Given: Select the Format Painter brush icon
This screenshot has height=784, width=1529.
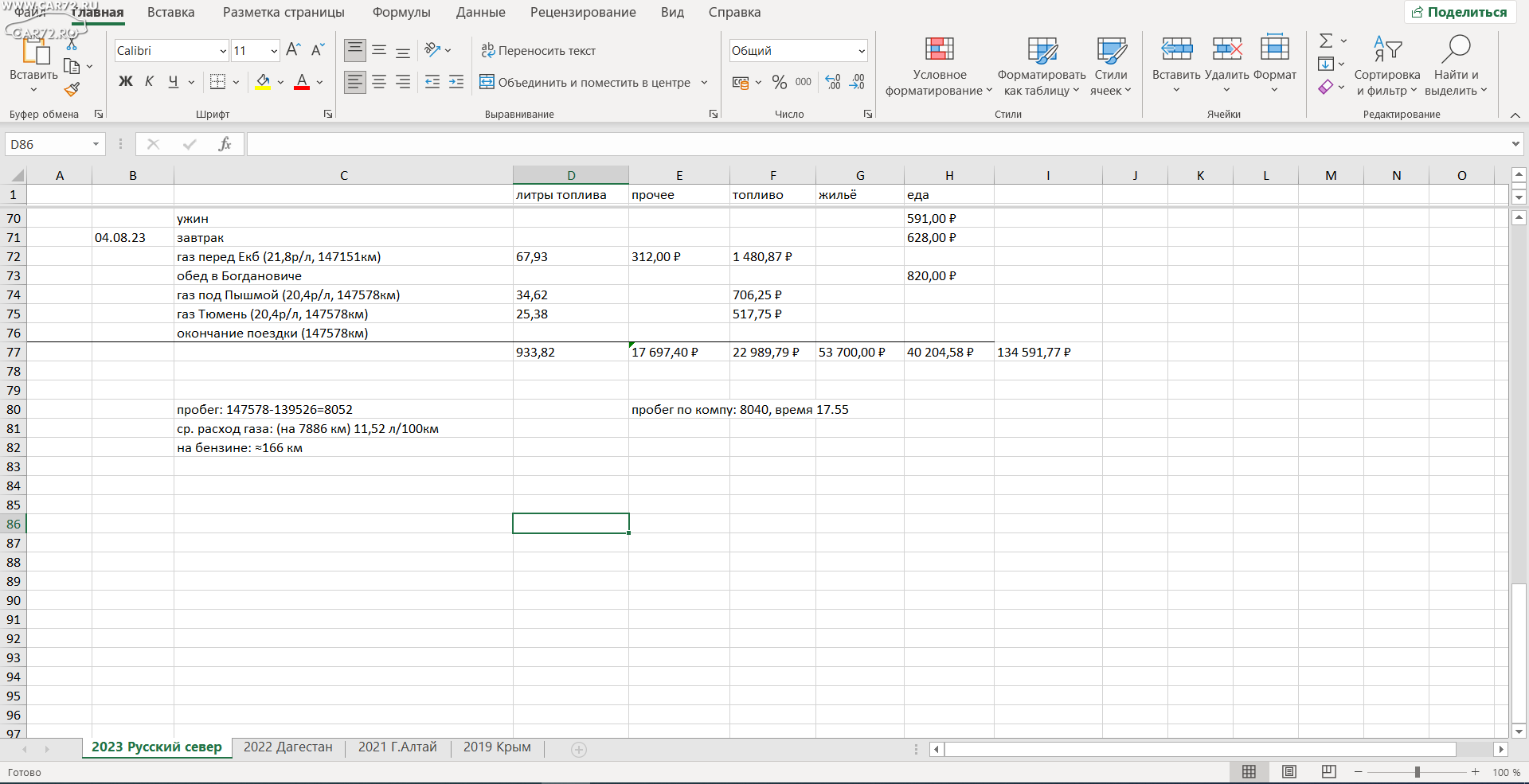Looking at the screenshot, I should (72, 89).
